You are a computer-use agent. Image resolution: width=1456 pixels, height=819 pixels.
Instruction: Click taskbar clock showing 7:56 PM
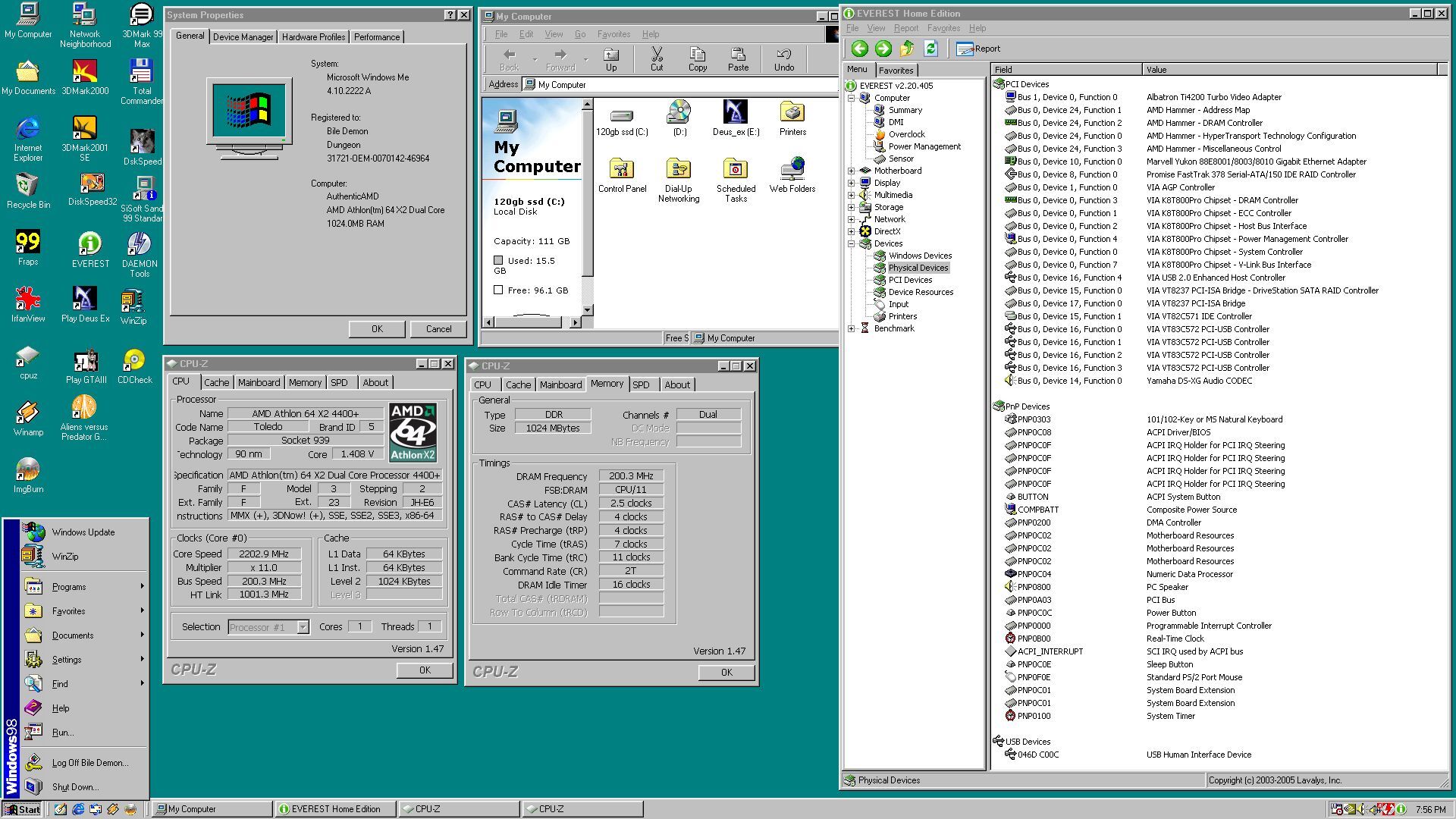1430,810
